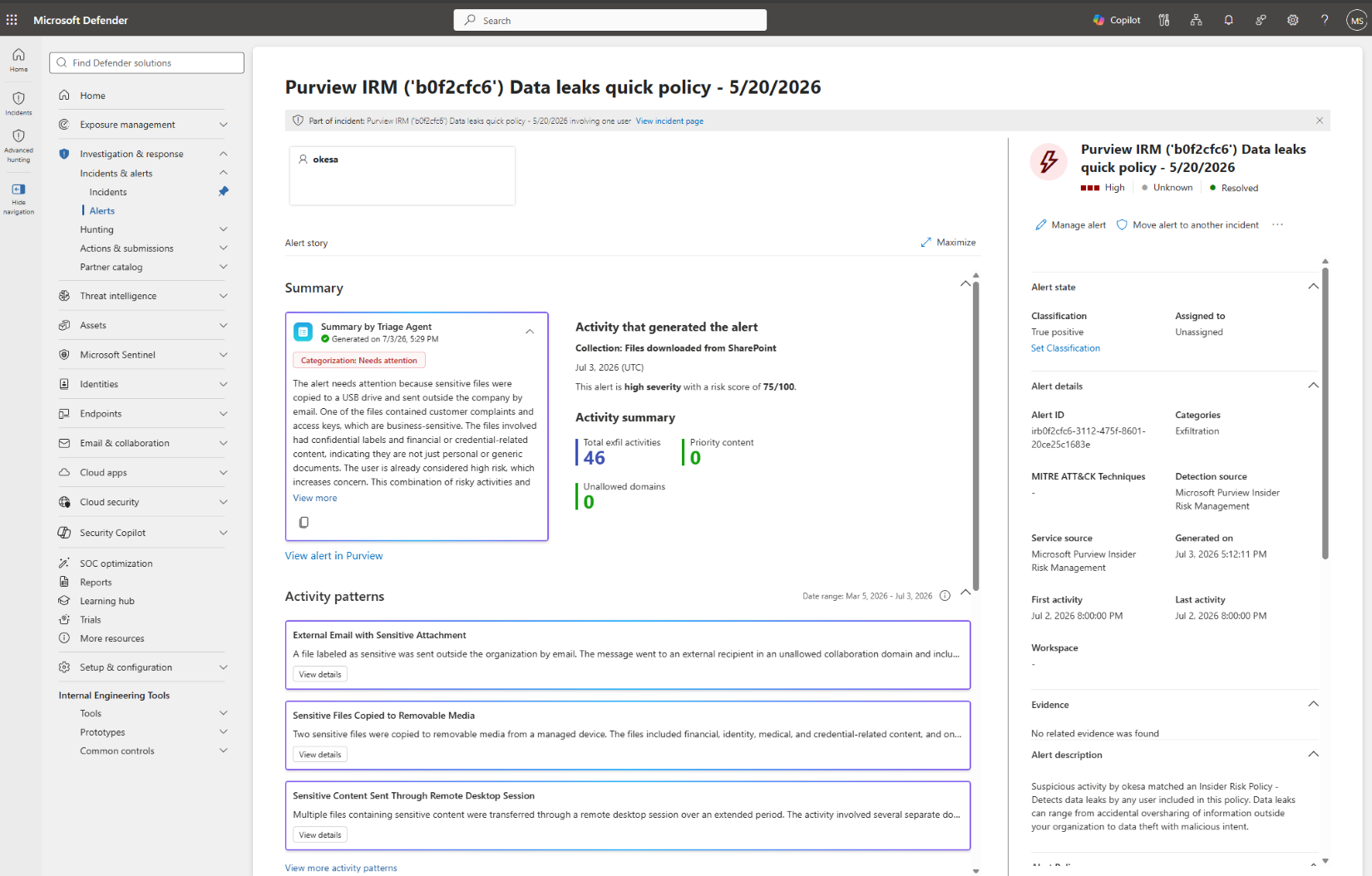
Task: View details for Remote Desktop Session pattern
Action: [x=320, y=835]
